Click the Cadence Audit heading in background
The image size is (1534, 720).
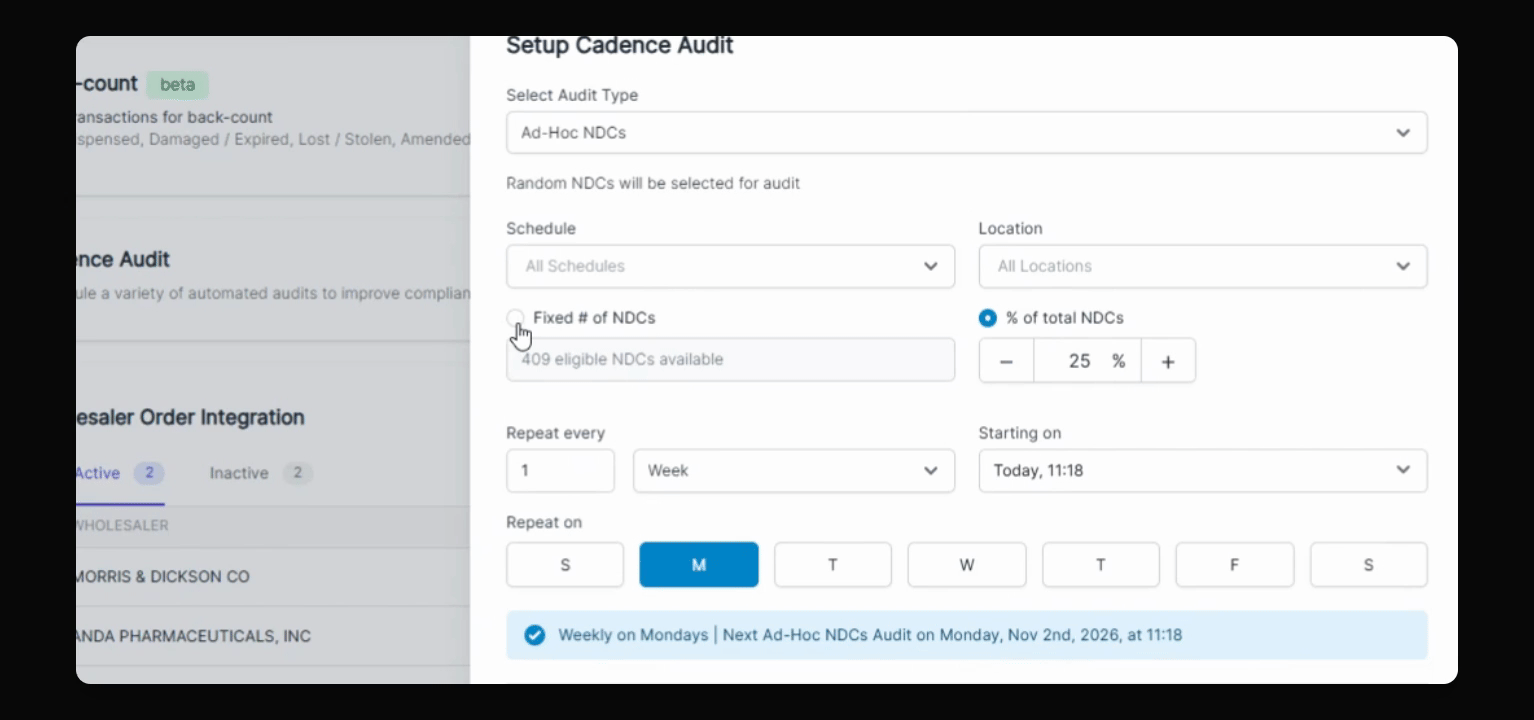[x=122, y=259]
